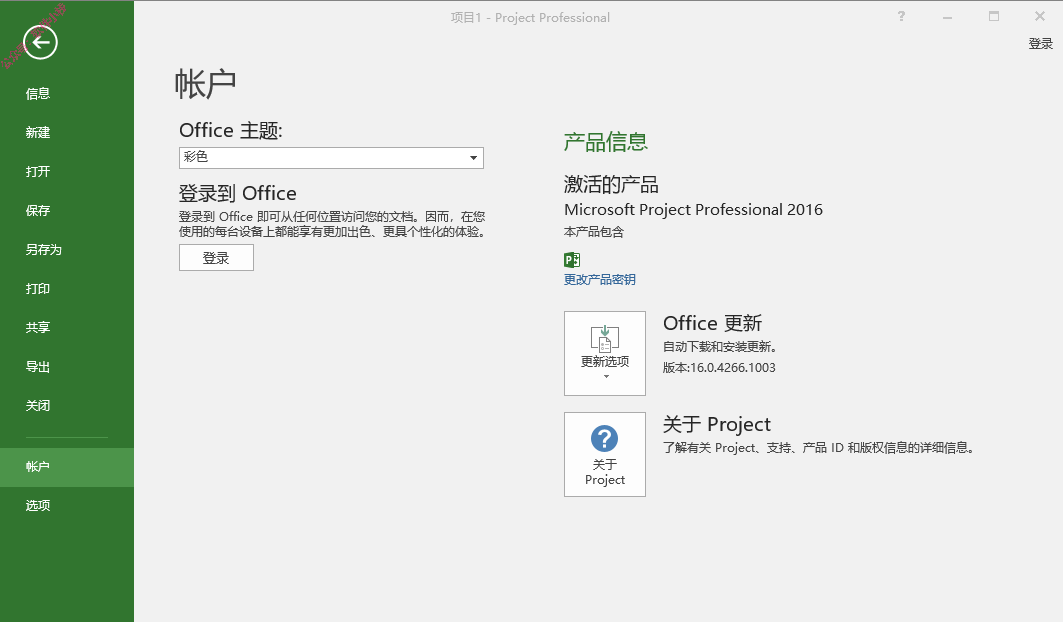
Task: Click the Project product icon under 本产品包含
Action: pyautogui.click(x=572, y=259)
